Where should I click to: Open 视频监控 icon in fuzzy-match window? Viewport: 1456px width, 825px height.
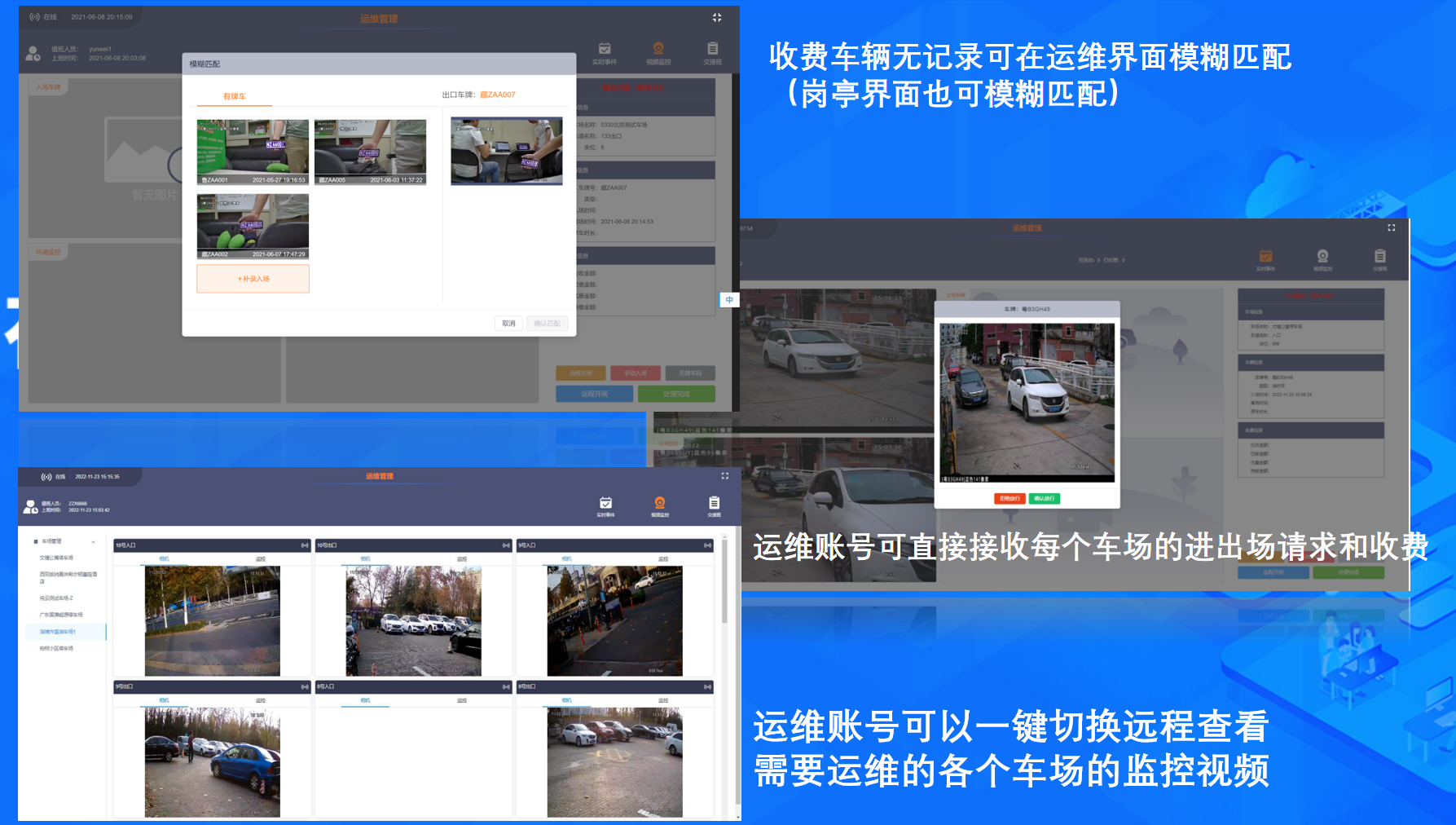(x=658, y=53)
